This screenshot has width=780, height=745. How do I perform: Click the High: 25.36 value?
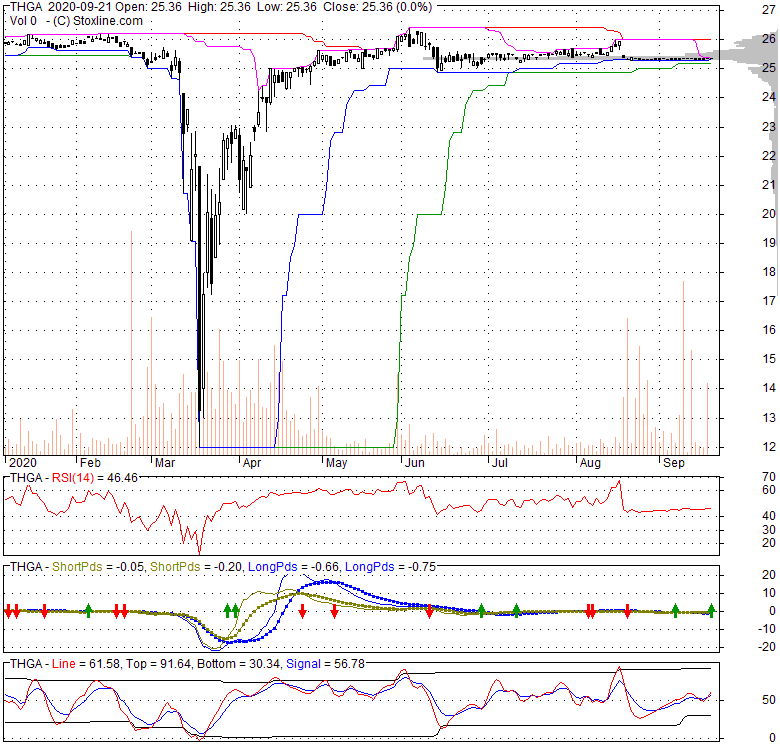(217, 7)
